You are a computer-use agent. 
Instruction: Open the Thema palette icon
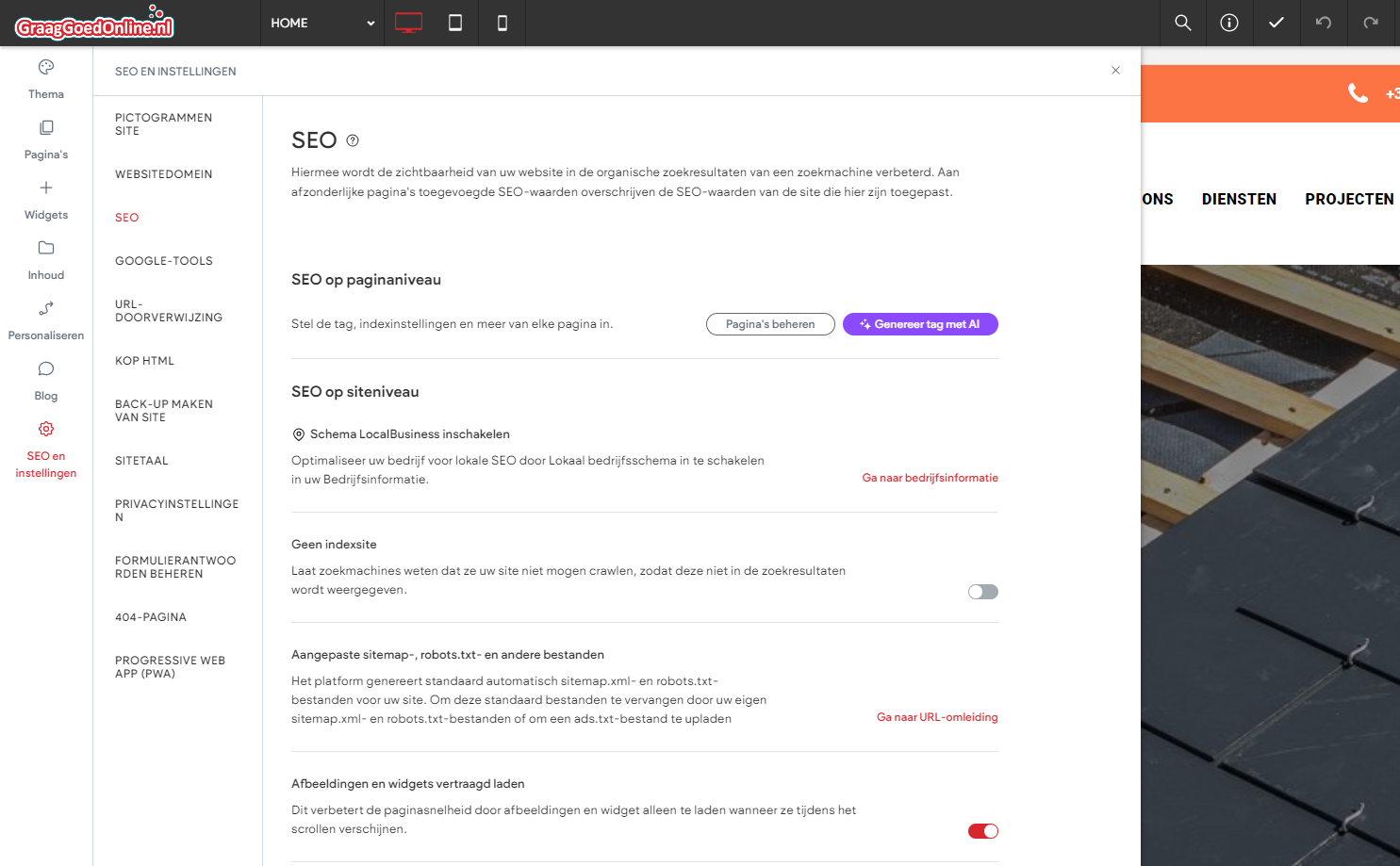tap(46, 67)
